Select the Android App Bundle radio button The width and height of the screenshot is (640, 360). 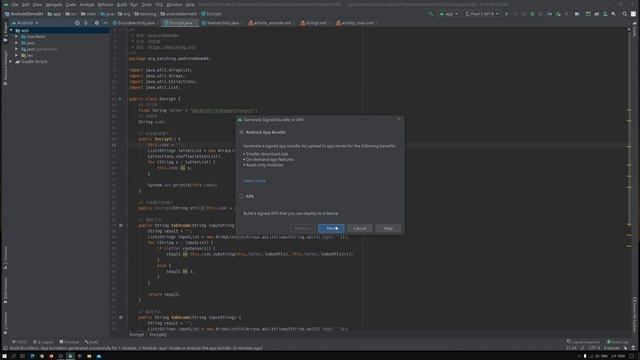(x=242, y=132)
